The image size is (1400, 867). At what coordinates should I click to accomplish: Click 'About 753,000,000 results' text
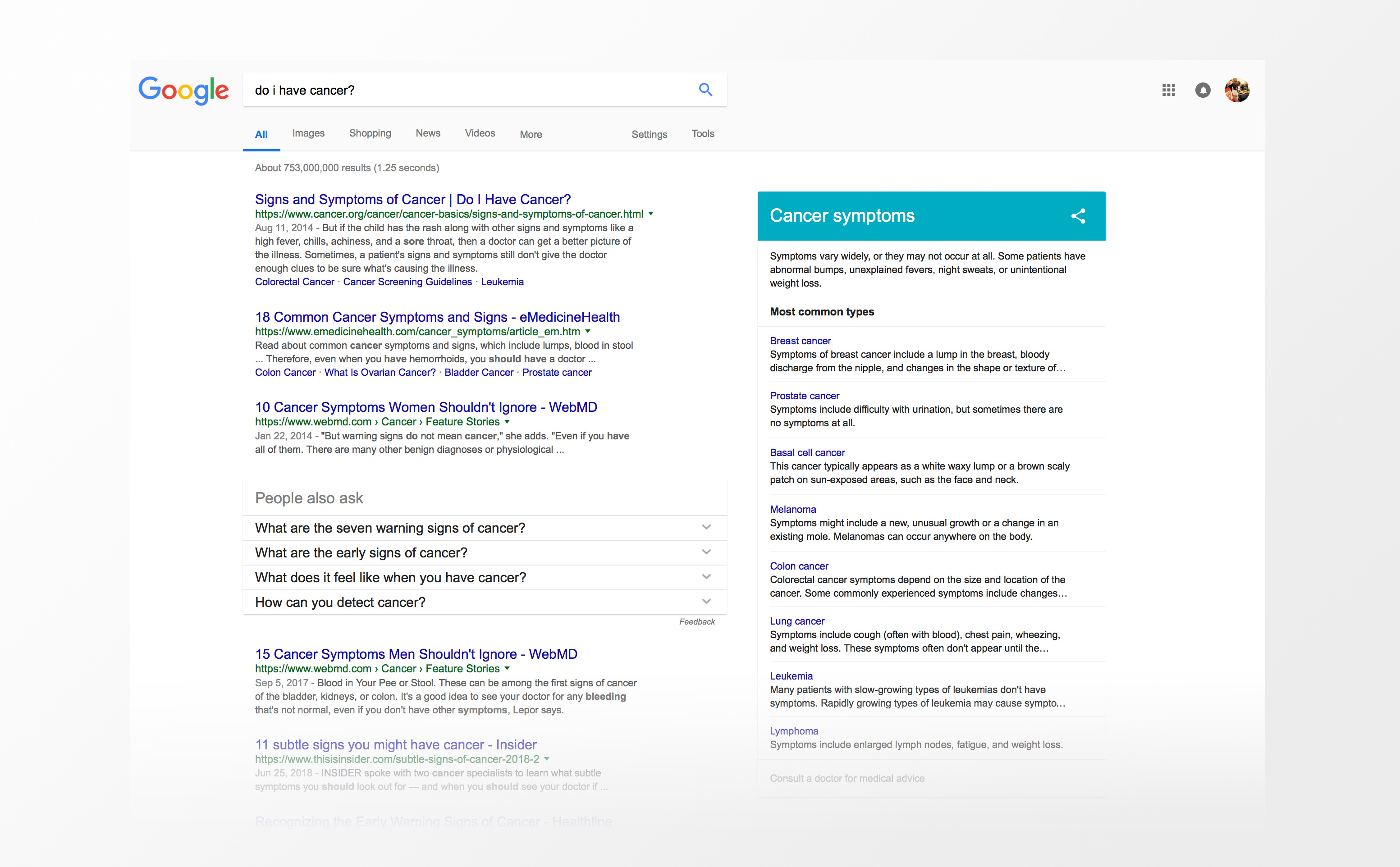click(x=347, y=168)
